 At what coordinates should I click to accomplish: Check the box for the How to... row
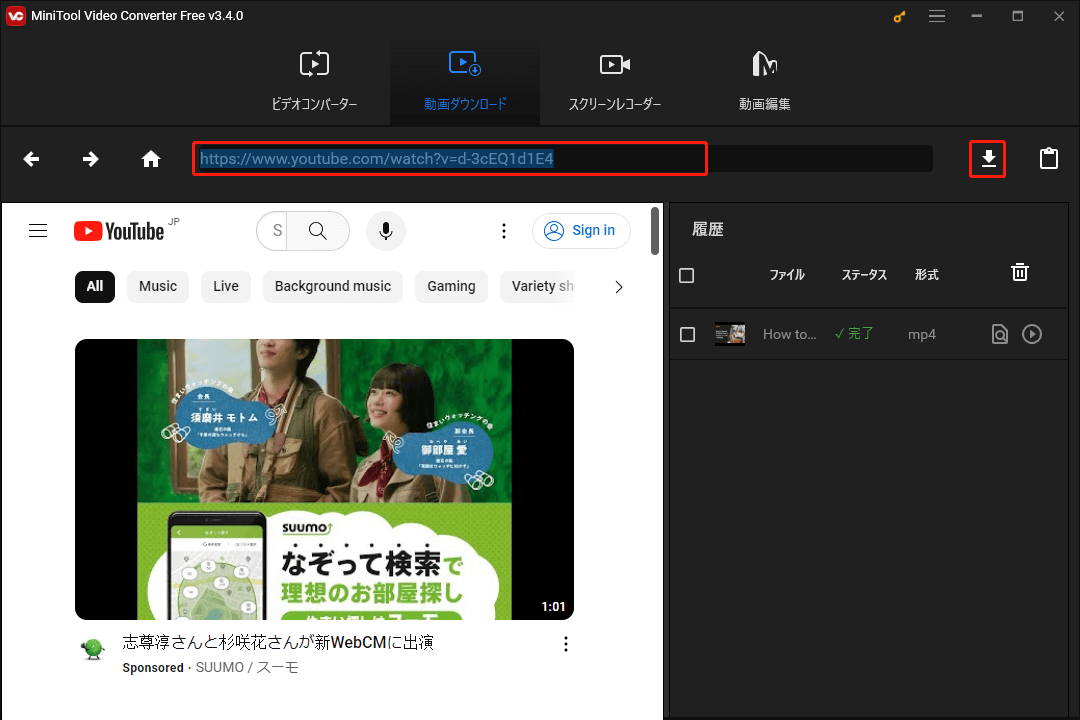click(x=687, y=334)
